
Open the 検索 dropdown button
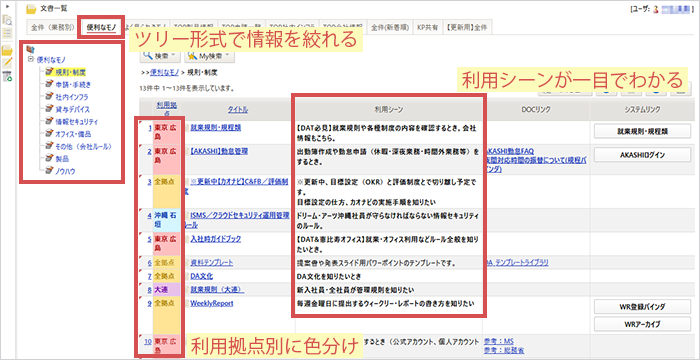pyautogui.click(x=161, y=56)
